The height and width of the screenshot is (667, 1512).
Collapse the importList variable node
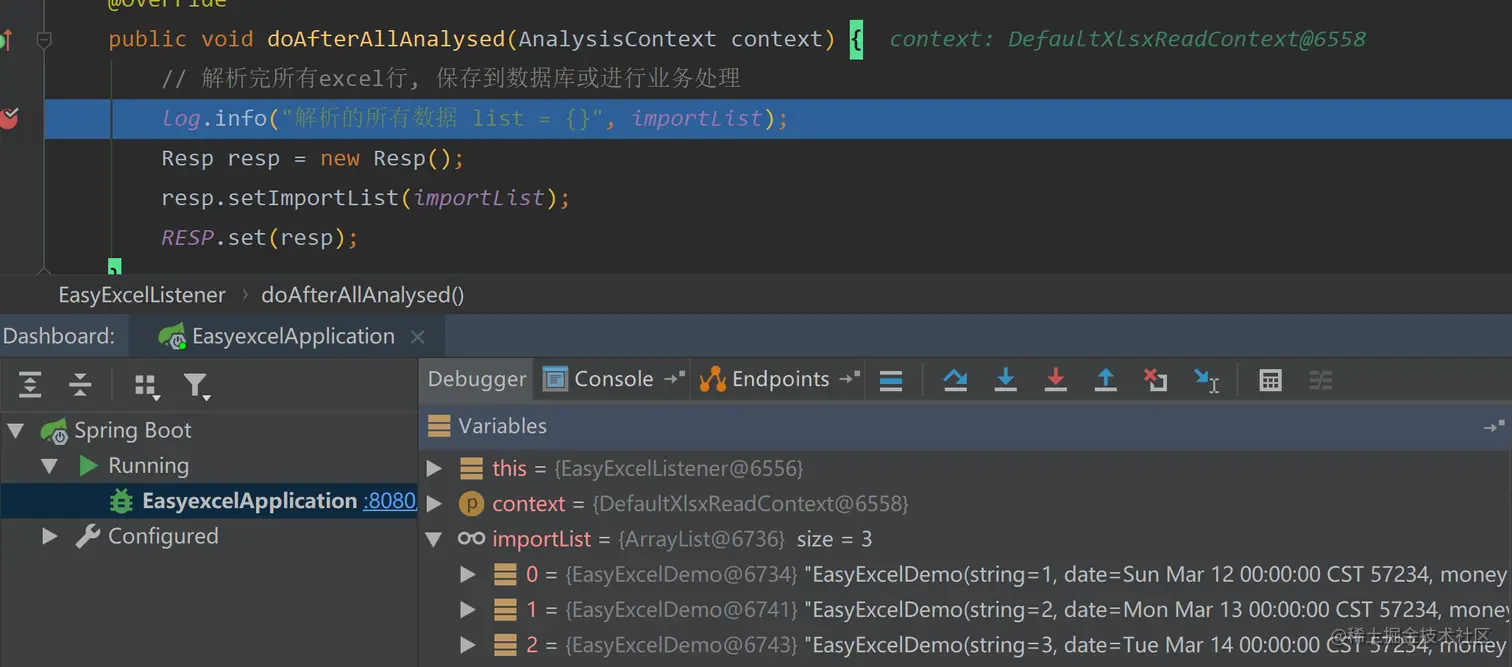click(x=434, y=539)
